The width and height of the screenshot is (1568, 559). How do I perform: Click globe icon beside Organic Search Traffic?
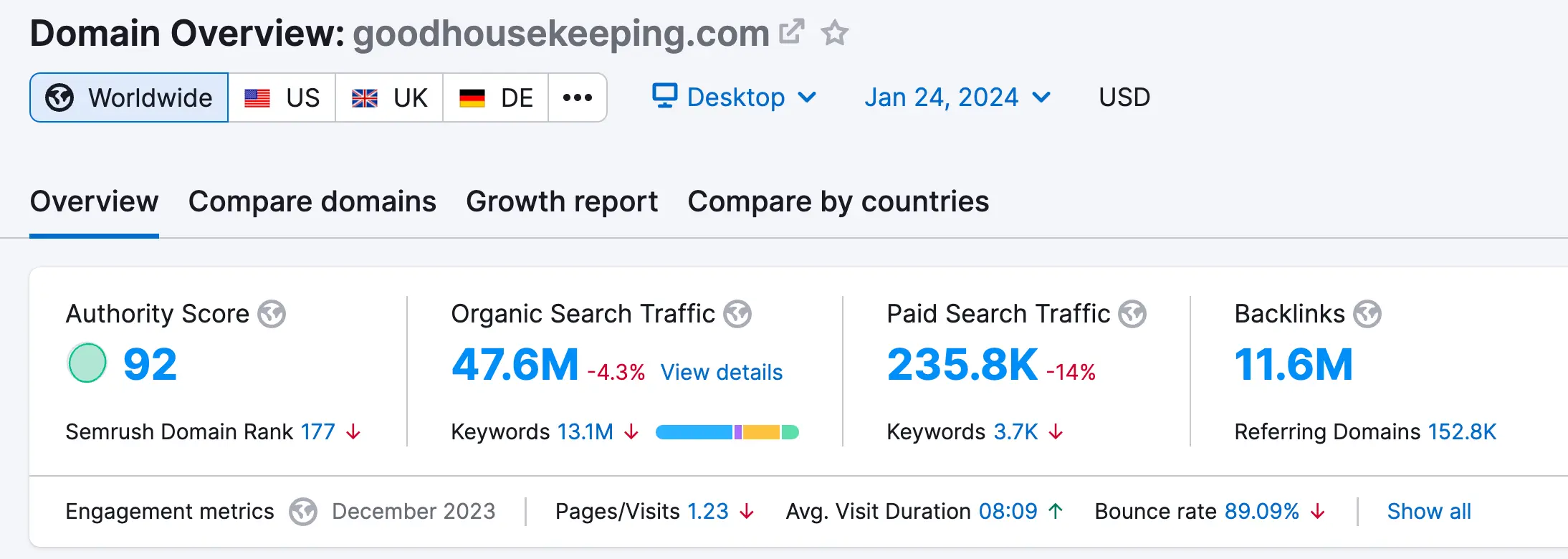[737, 314]
